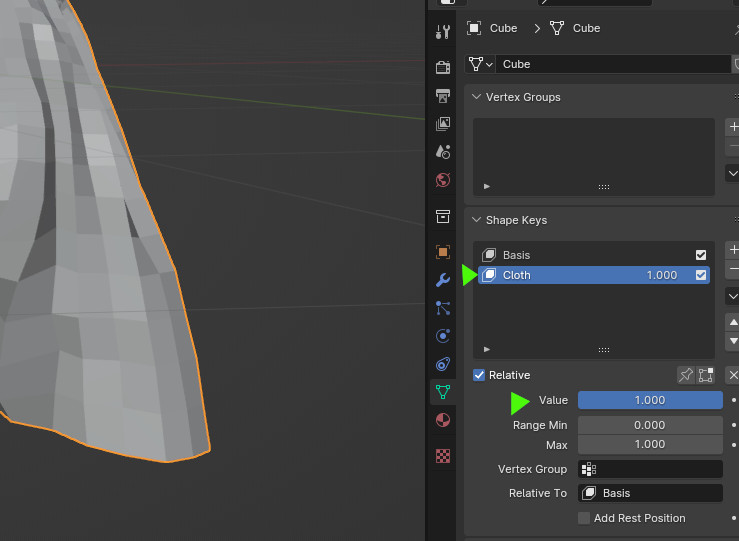The width and height of the screenshot is (739, 541).
Task: Open the Particles properties tab
Action: [x=443, y=308]
